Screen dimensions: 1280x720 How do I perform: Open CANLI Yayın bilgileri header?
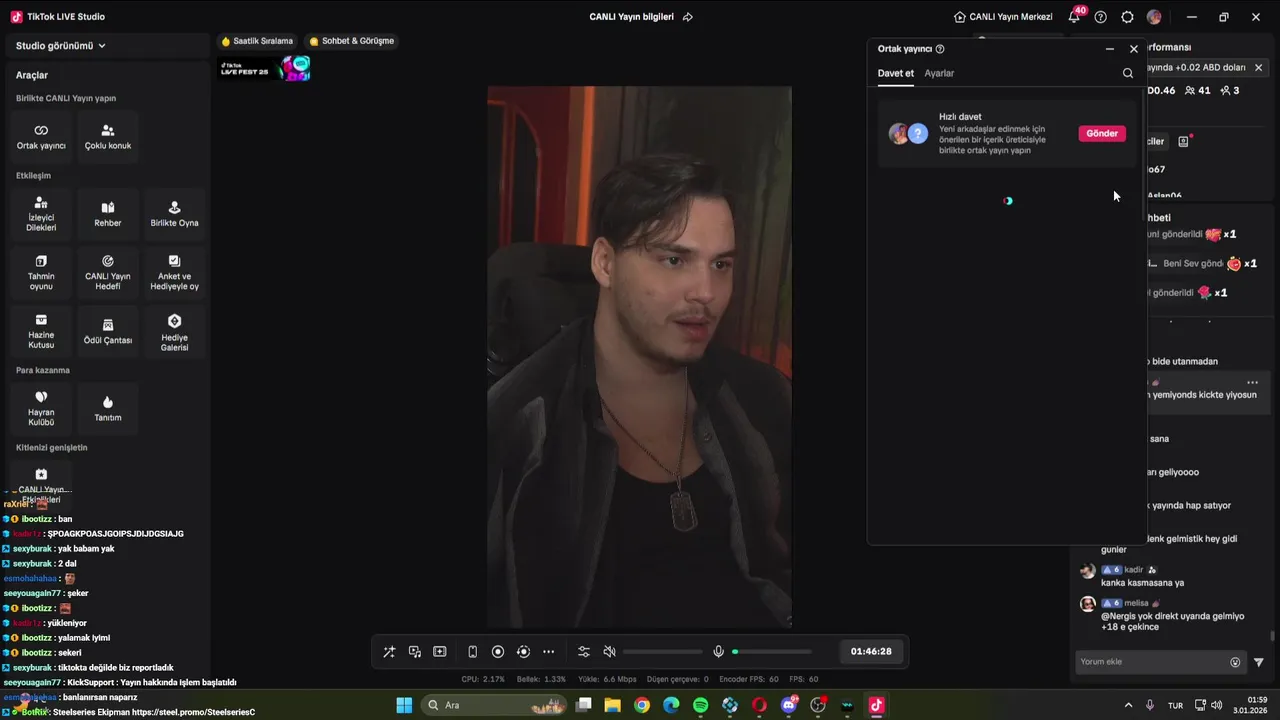631,17
